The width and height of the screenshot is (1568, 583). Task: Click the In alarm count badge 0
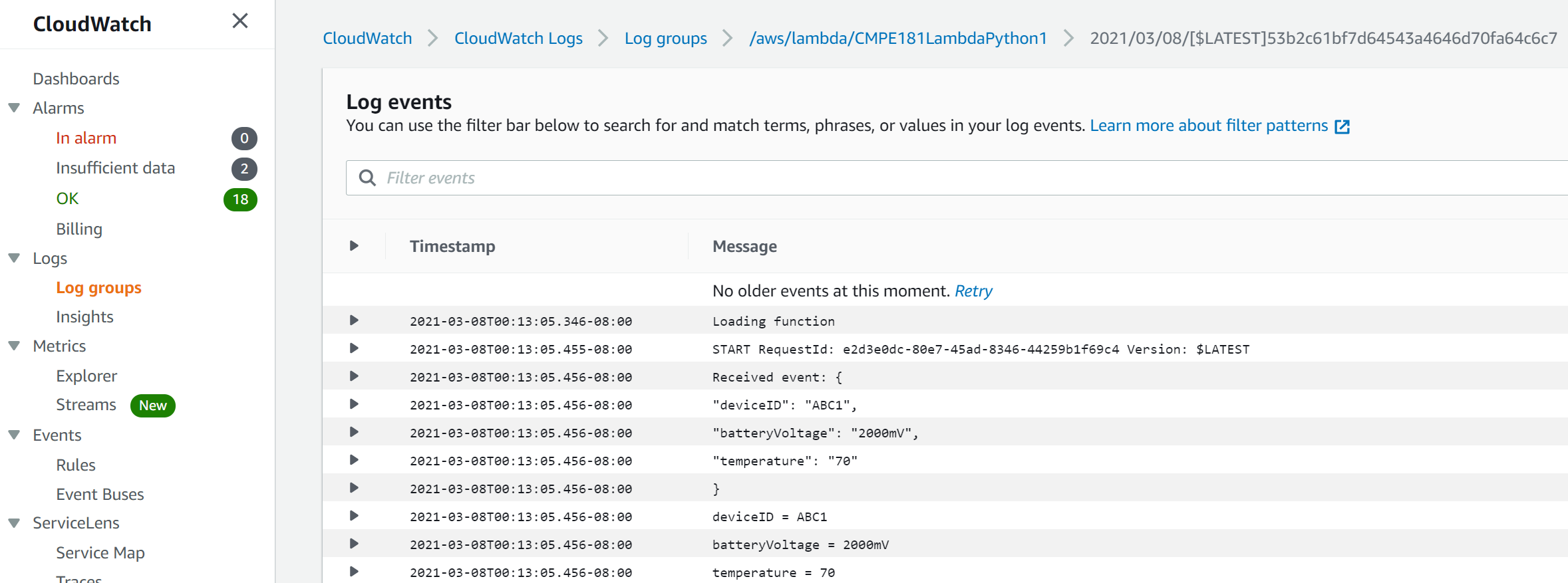click(244, 138)
